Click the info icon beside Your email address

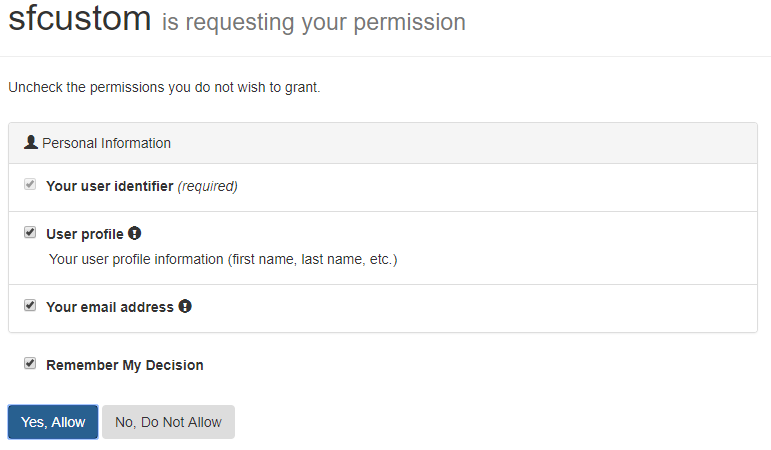pyautogui.click(x=185, y=306)
